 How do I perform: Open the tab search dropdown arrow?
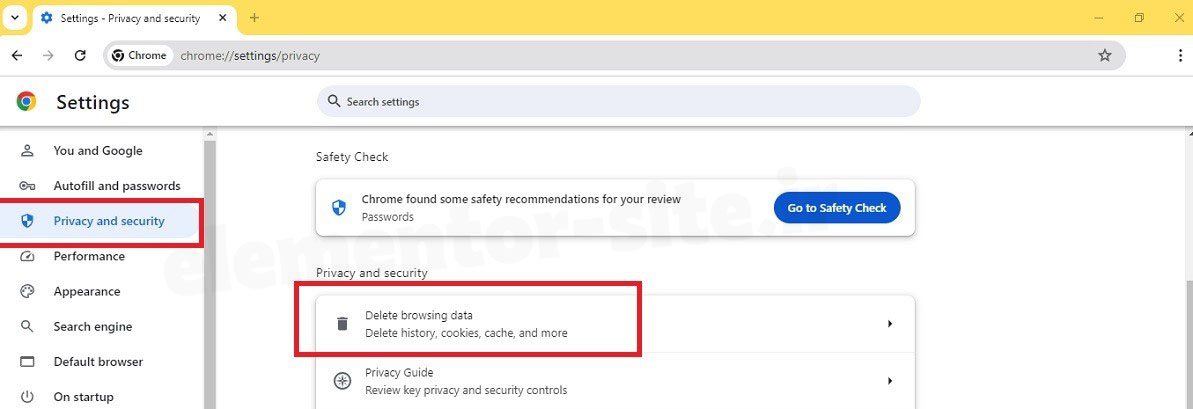15,18
